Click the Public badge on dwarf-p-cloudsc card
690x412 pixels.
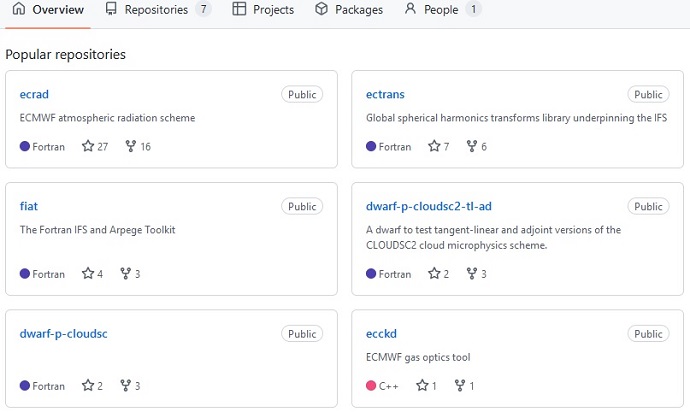302,334
